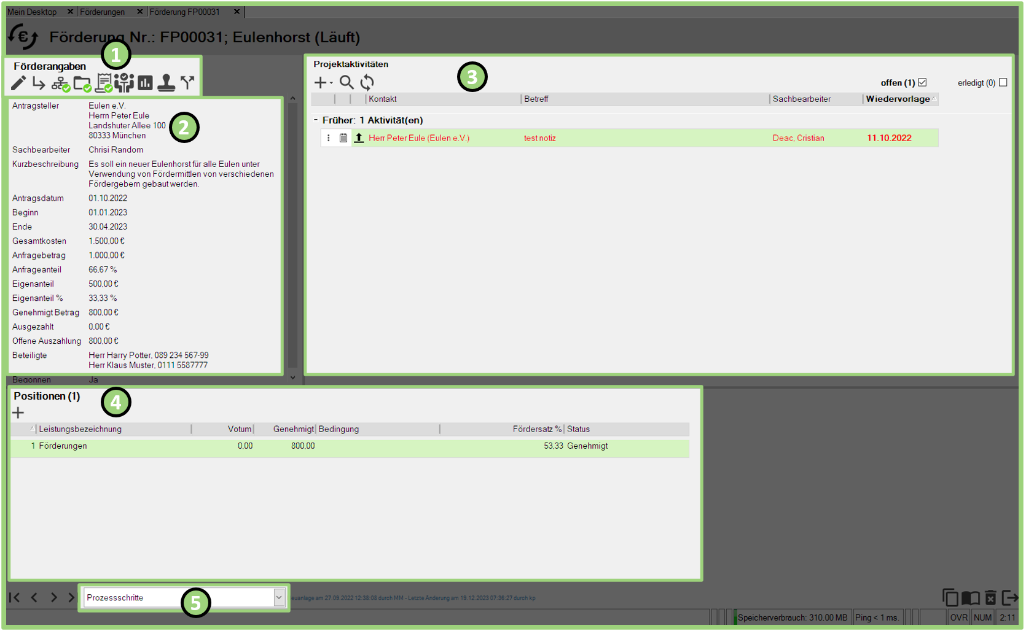Open the bar chart statistics icon

click(x=145, y=83)
